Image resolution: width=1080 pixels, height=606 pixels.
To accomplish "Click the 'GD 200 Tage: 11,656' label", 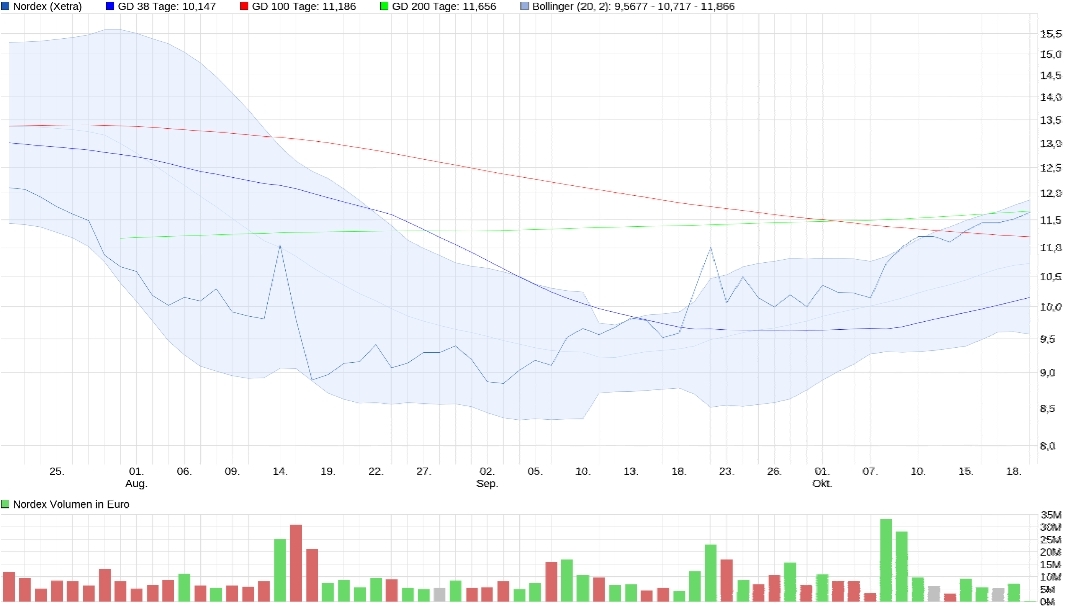I will 444,6.
